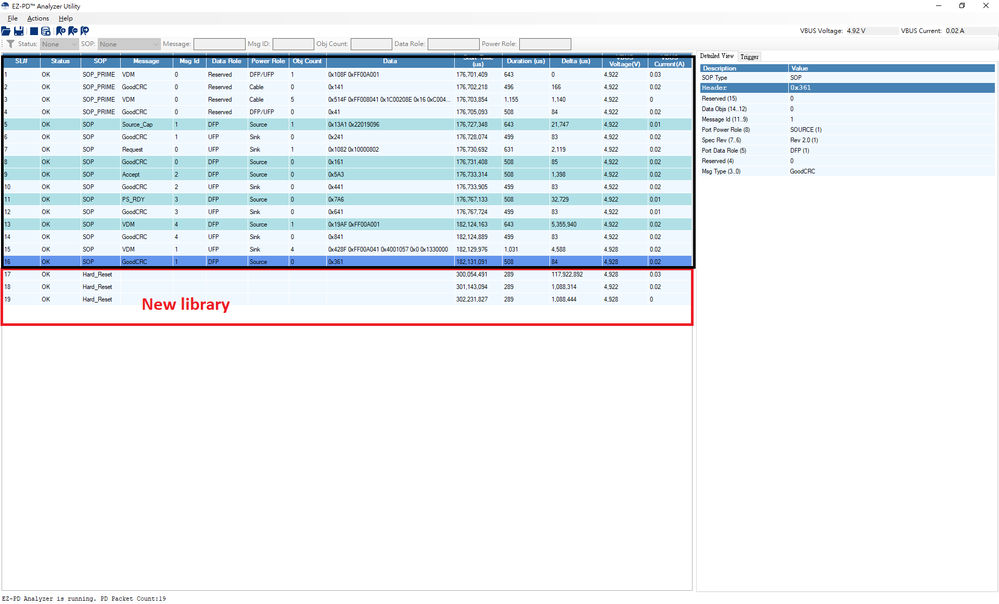Click the Msg Id column header
The width and height of the screenshot is (999, 604).
point(189,61)
